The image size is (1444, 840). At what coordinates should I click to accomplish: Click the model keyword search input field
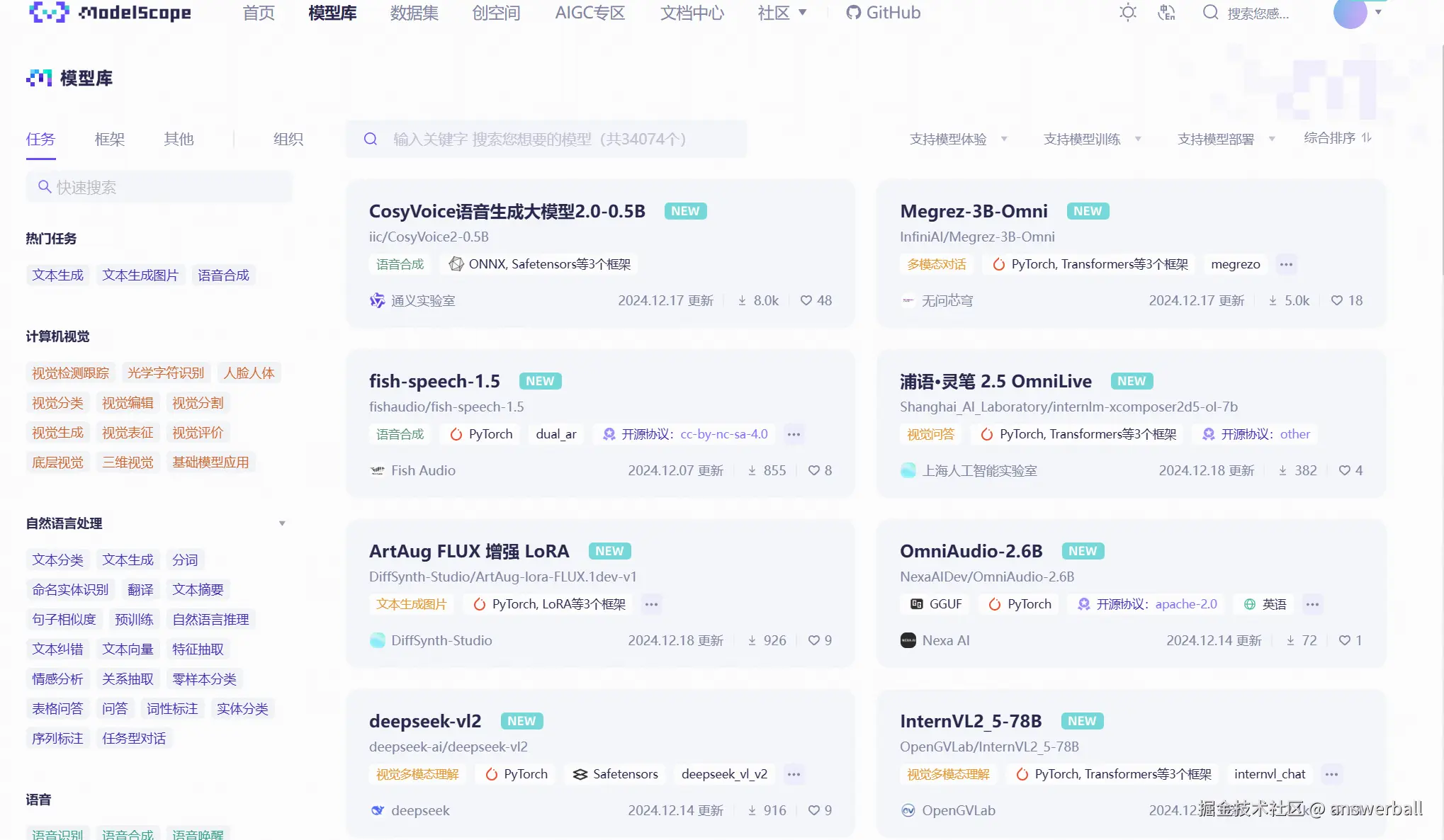[x=560, y=139]
